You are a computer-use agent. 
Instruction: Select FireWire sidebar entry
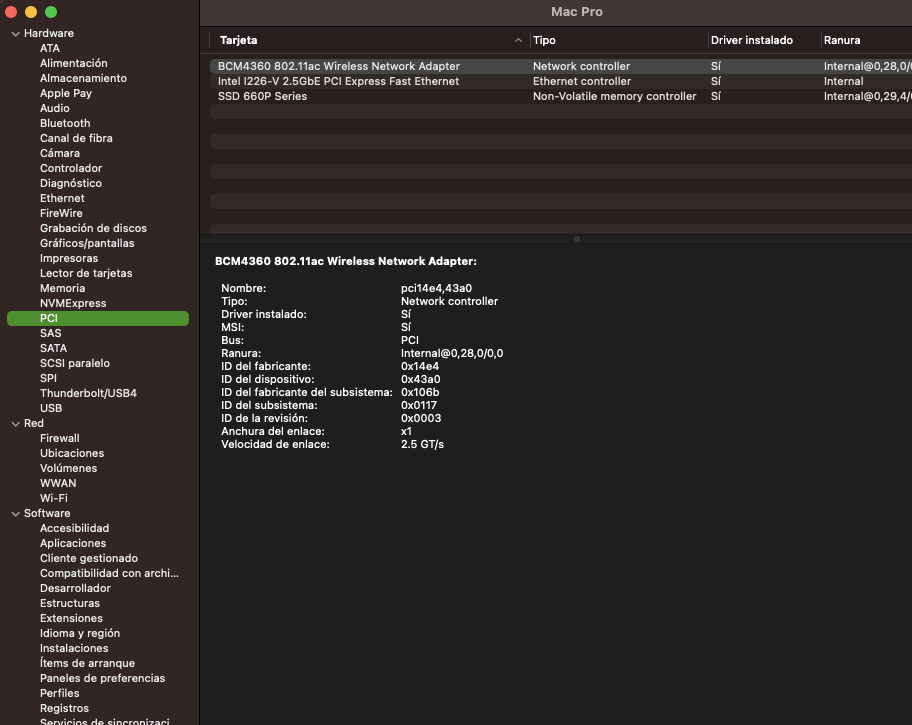[61, 214]
